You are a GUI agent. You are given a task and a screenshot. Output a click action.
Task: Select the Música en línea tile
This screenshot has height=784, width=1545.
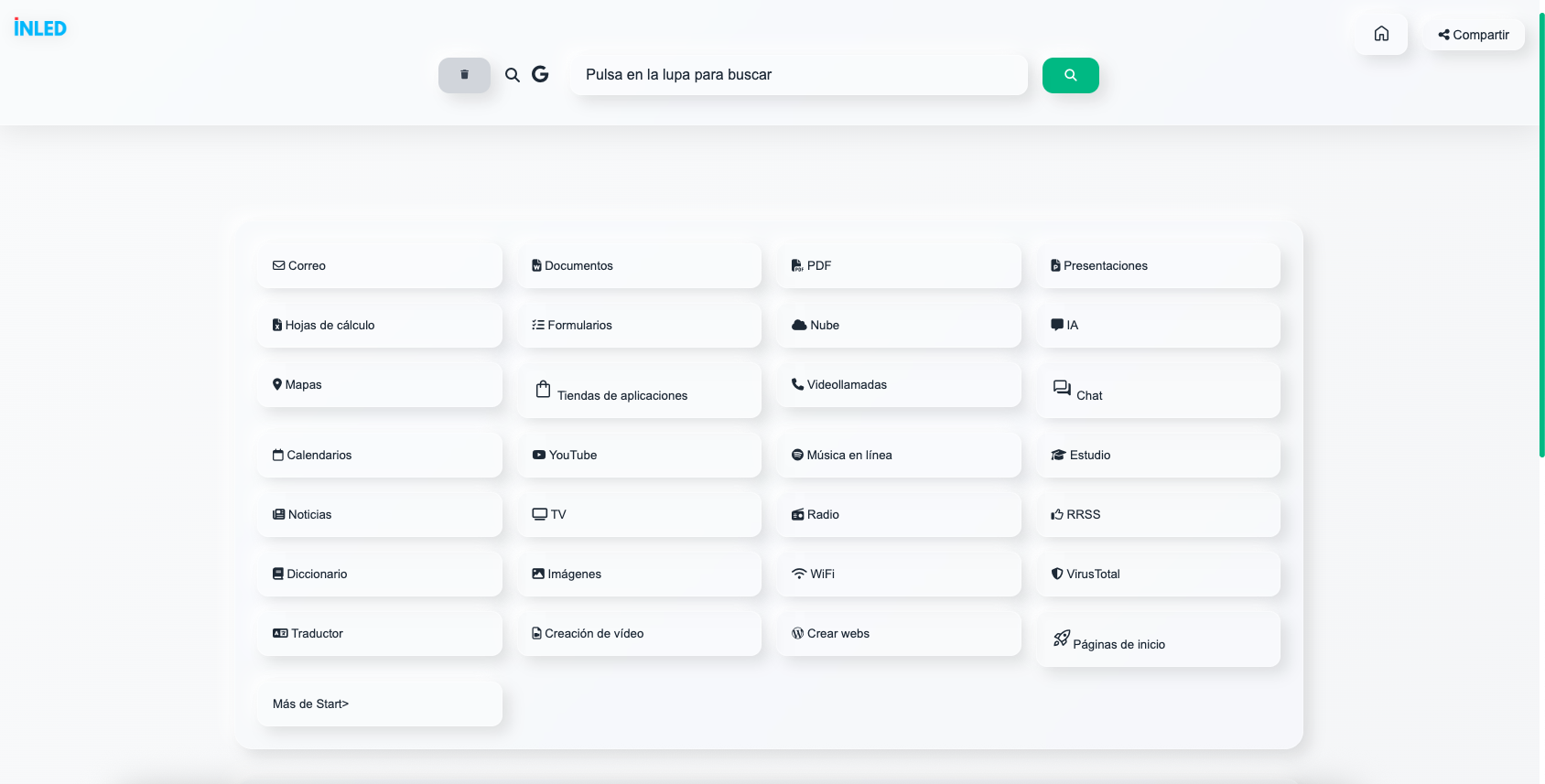coord(899,455)
